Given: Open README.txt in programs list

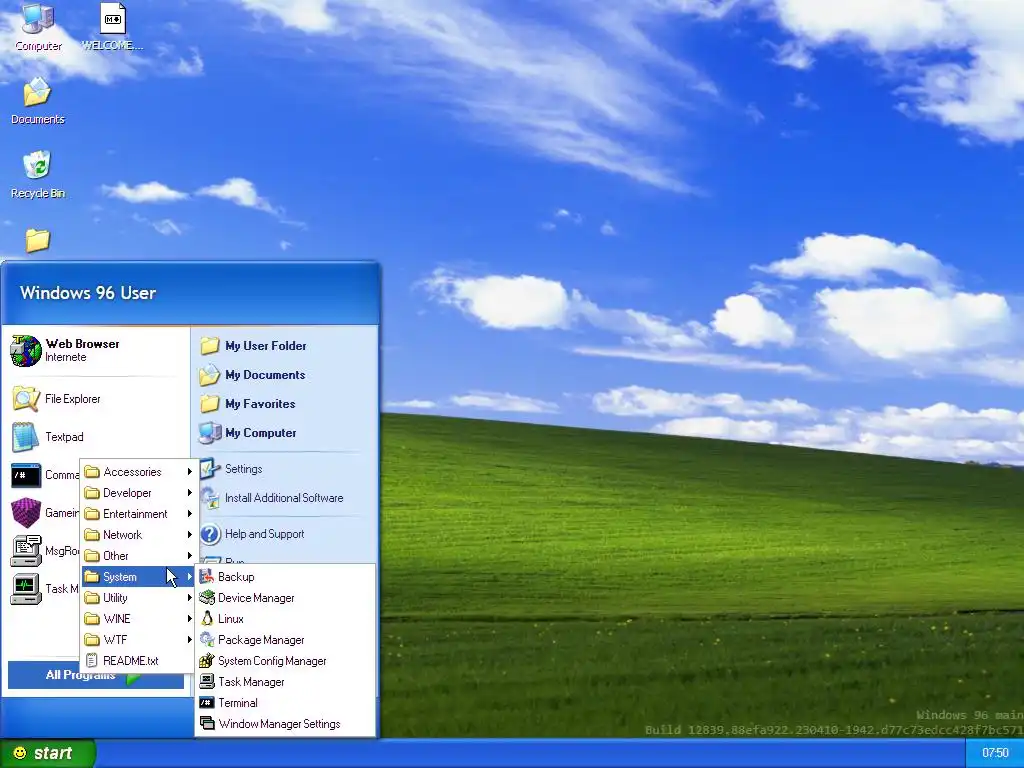Looking at the screenshot, I should (x=138, y=660).
